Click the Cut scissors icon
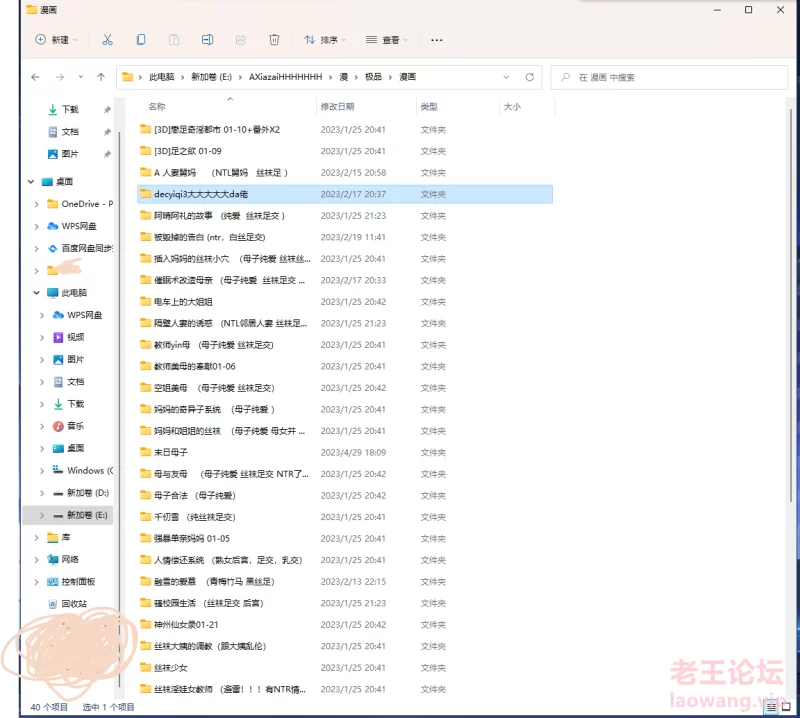800x718 pixels. pyautogui.click(x=107, y=40)
